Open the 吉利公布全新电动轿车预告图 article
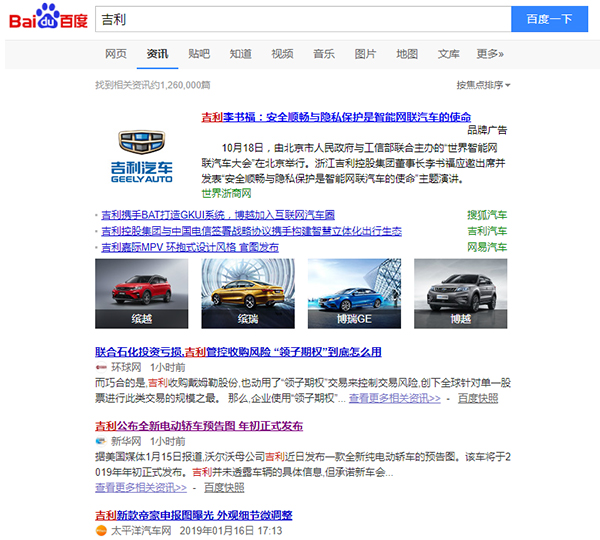The height and width of the screenshot is (540, 600). pyautogui.click(x=199, y=425)
